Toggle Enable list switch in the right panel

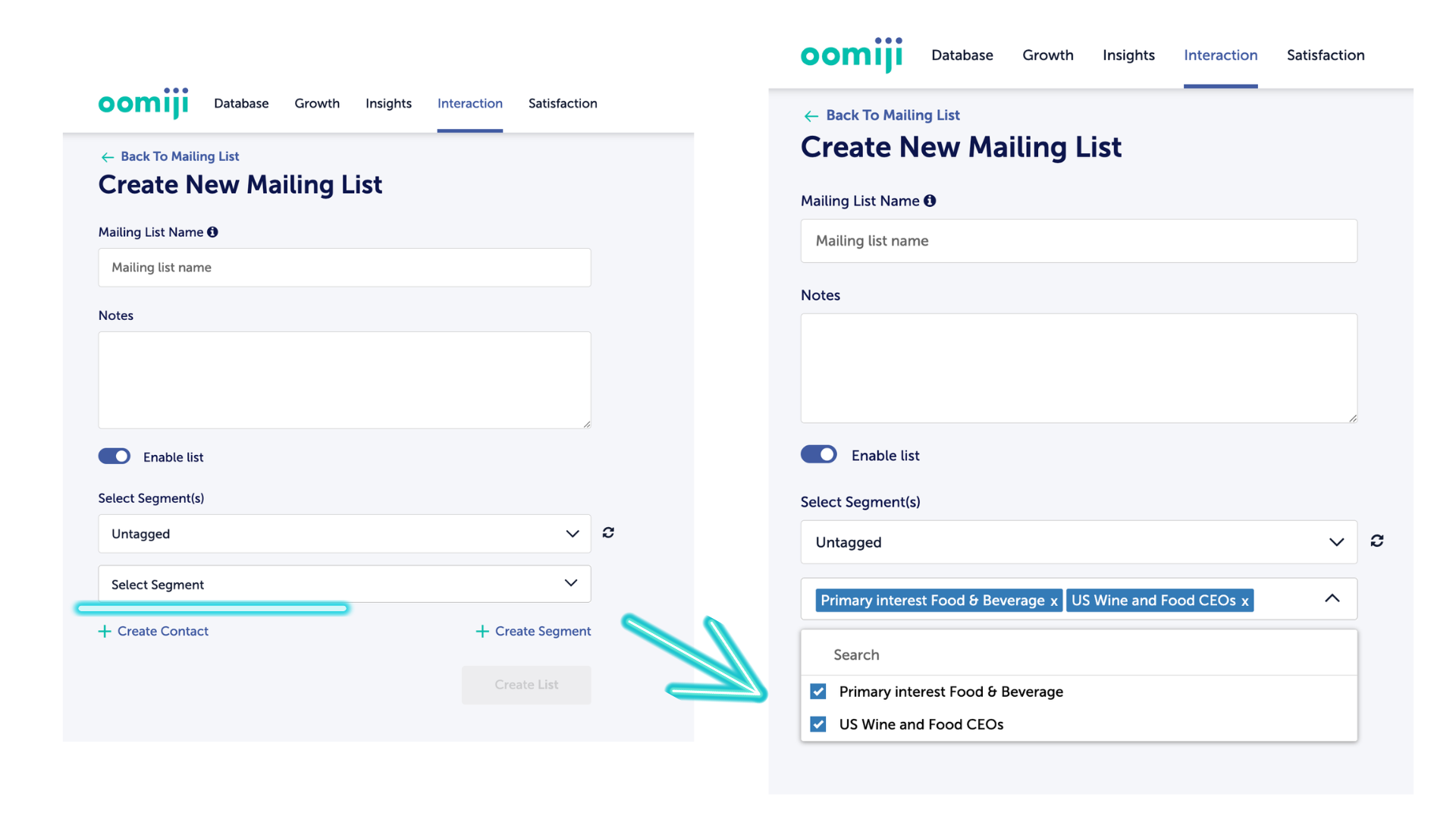tap(819, 454)
